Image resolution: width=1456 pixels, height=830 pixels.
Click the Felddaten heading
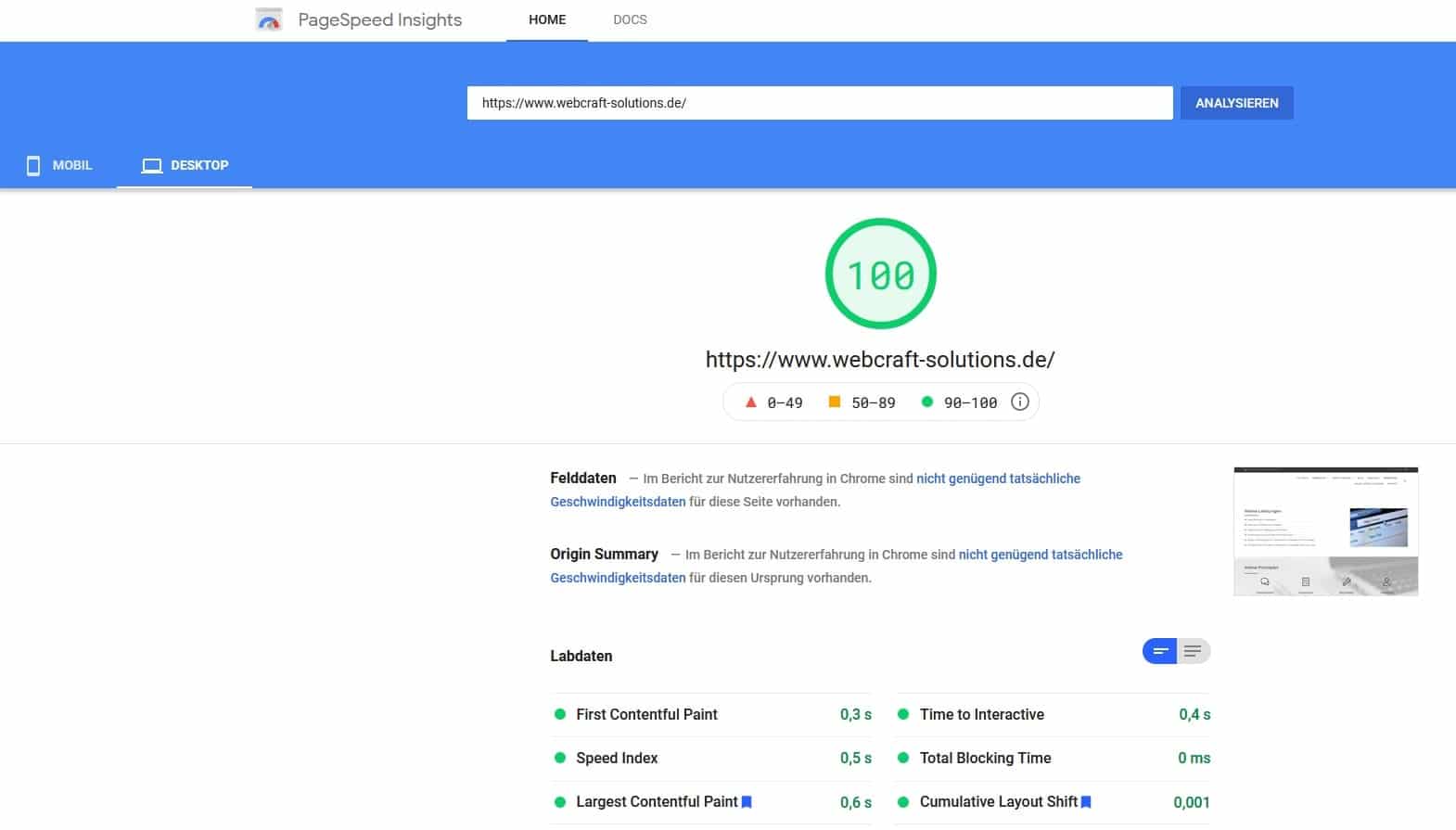tap(583, 479)
